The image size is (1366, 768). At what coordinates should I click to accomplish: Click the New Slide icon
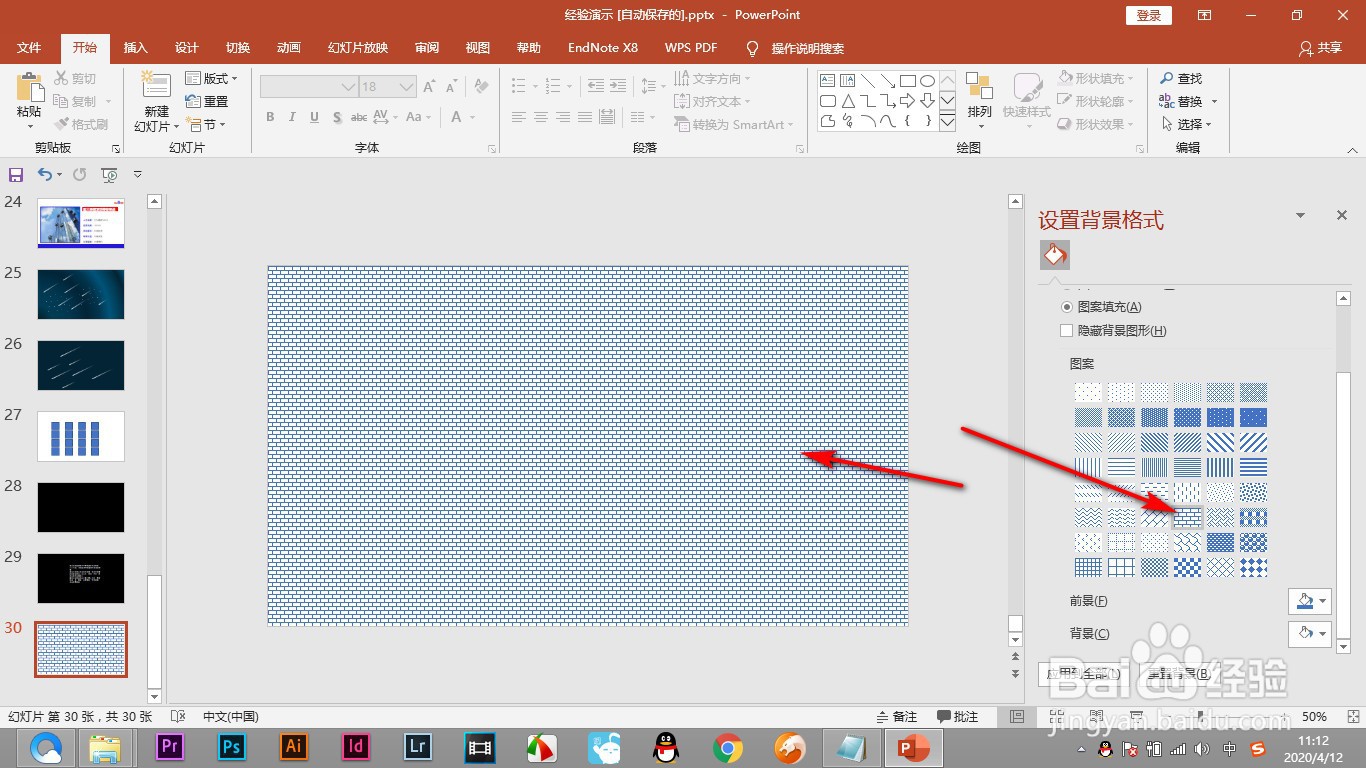click(155, 86)
